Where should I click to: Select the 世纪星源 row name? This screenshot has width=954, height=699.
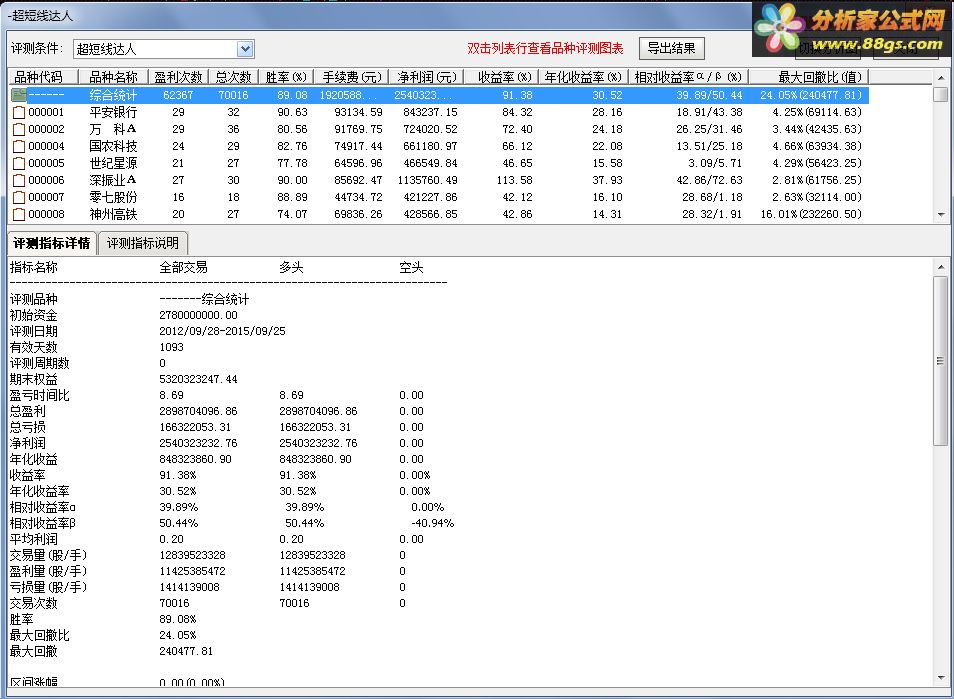[x=113, y=164]
